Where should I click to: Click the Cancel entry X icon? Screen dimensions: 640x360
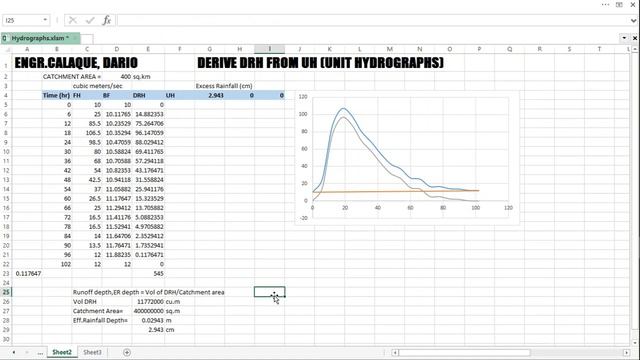pos(73,20)
